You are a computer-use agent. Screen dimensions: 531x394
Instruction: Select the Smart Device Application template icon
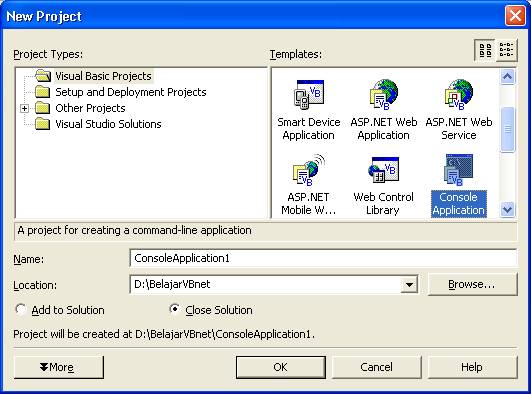309,94
